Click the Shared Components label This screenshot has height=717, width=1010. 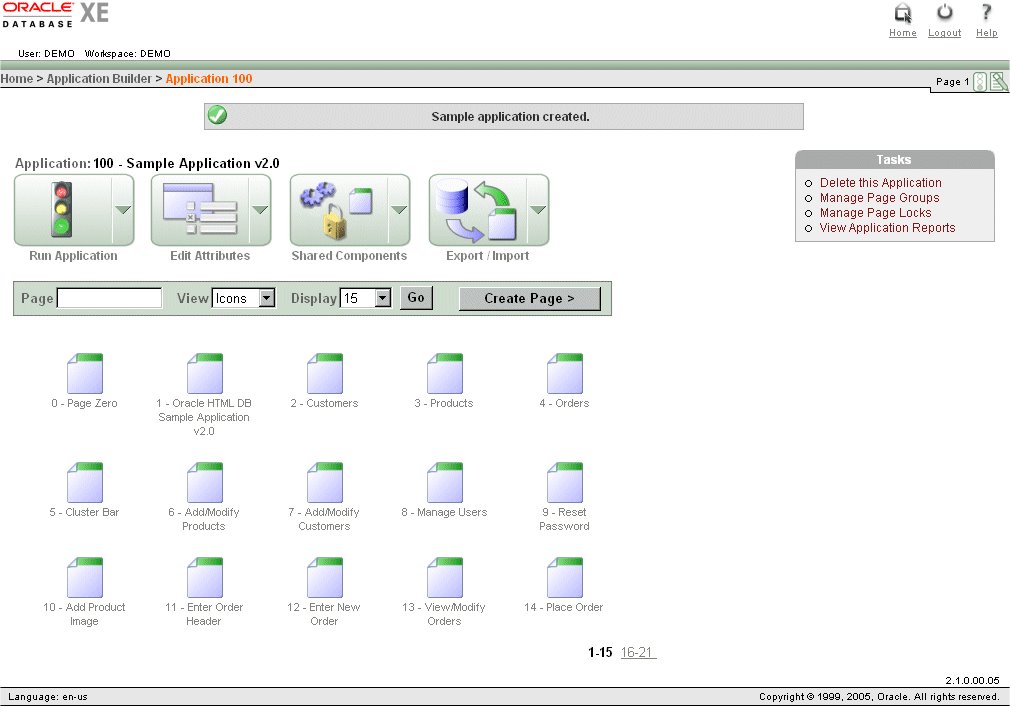point(349,256)
